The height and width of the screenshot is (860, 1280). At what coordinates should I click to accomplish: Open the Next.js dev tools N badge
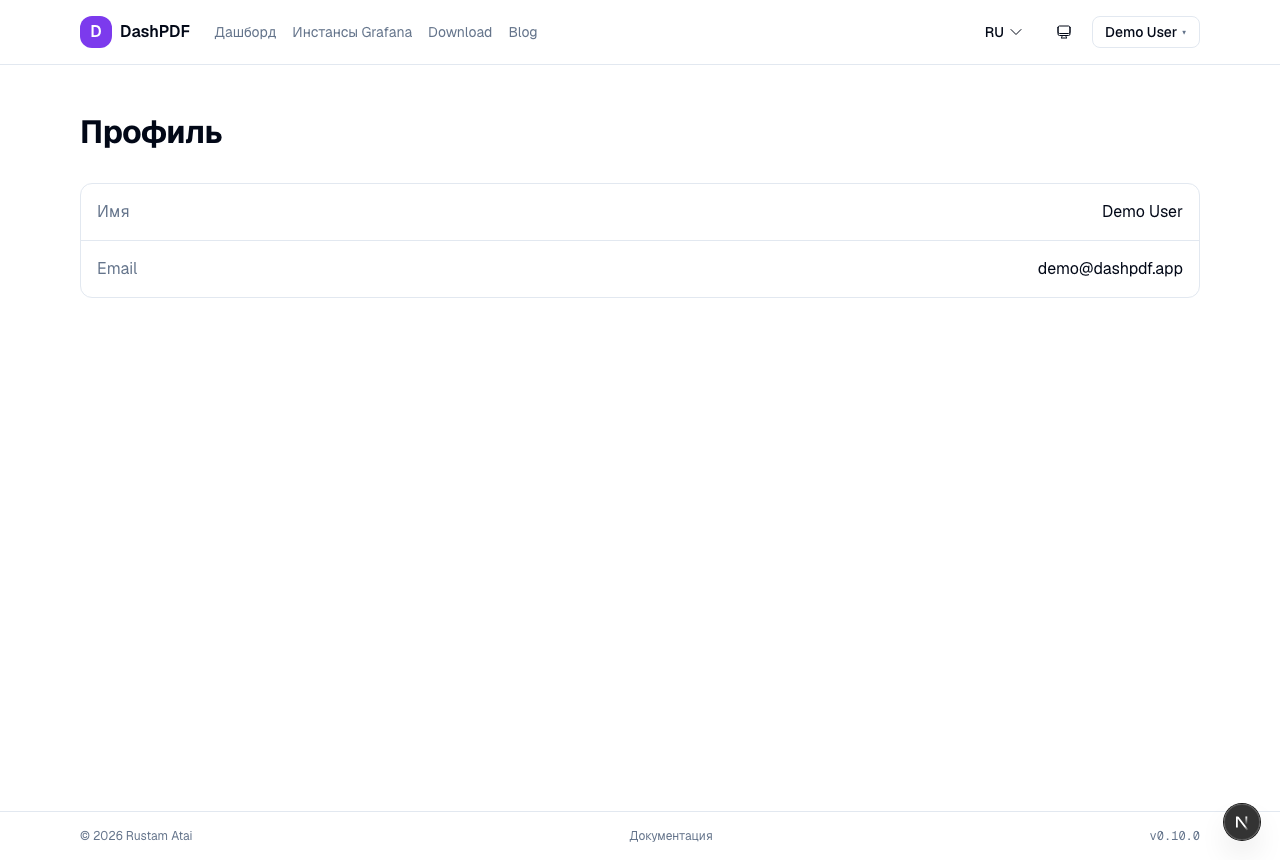click(x=1242, y=822)
